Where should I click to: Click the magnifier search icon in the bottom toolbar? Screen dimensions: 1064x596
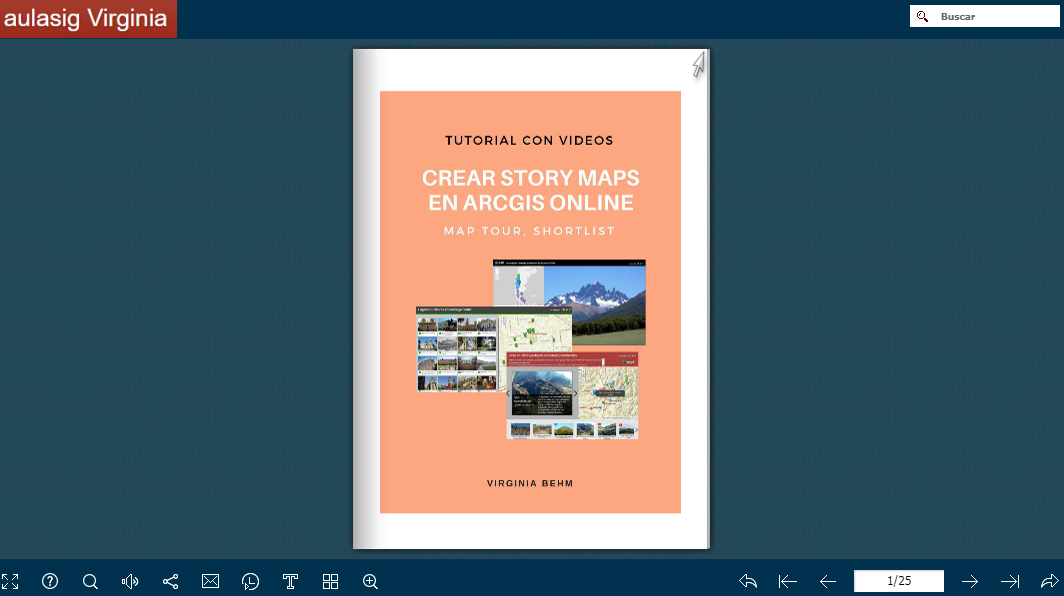pos(90,582)
